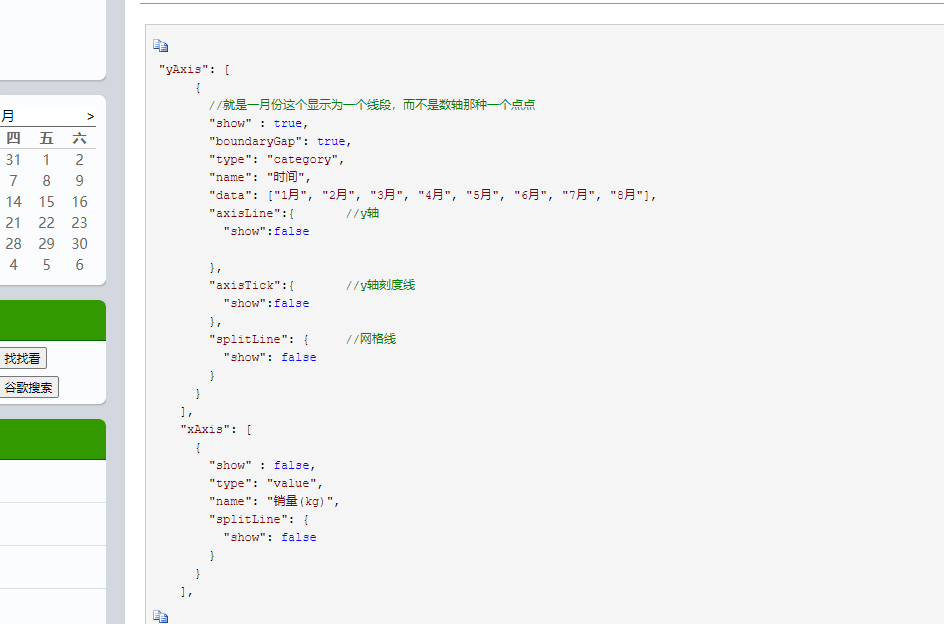Screen dimensions: 944x624
Task: Click the "name": "时间" line
Action: click(259, 177)
